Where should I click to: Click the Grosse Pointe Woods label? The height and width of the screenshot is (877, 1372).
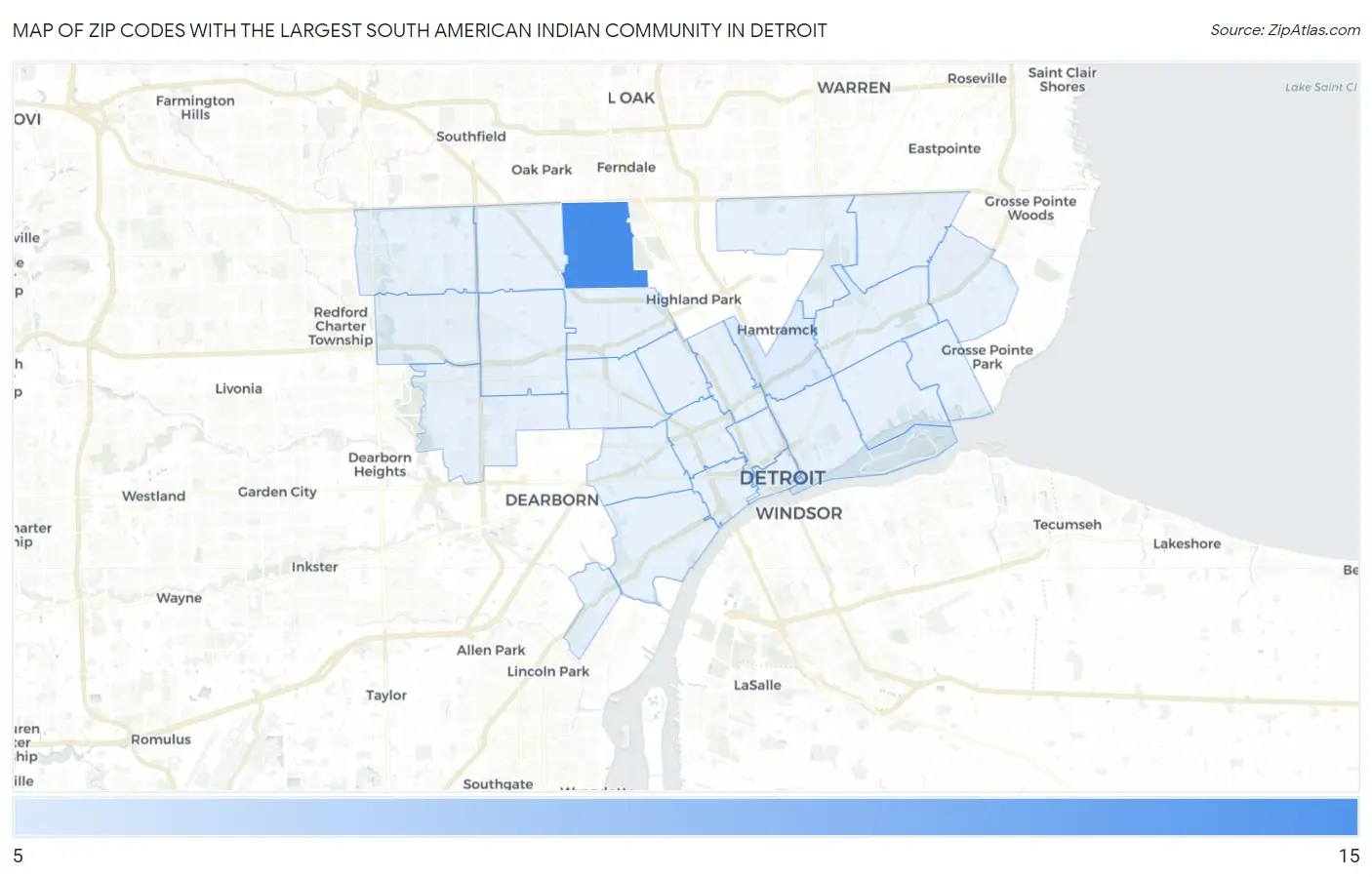1030,208
